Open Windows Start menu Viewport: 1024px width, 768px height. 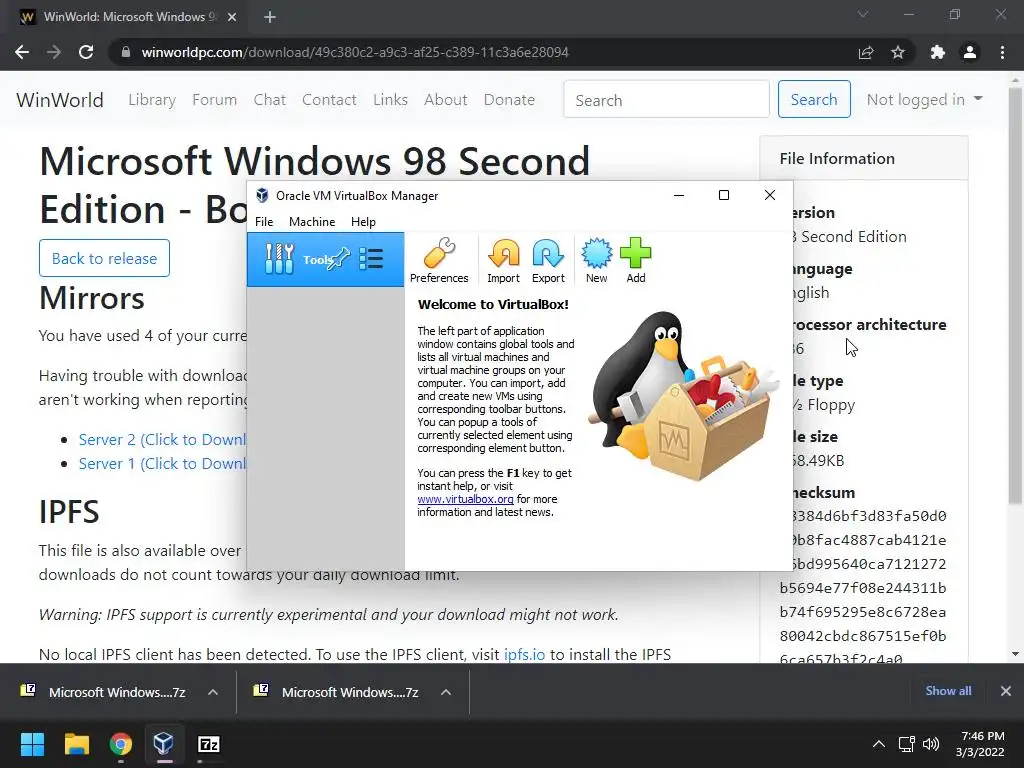pyautogui.click(x=32, y=744)
